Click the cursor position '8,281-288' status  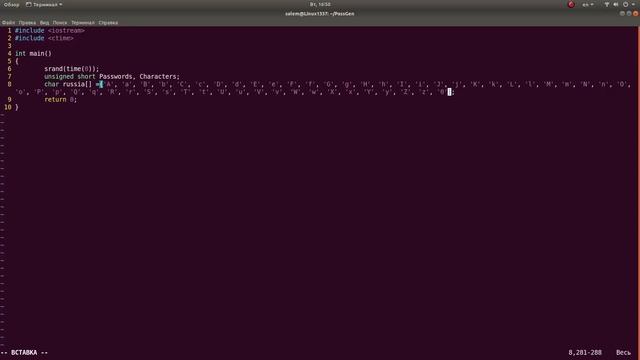coord(585,353)
